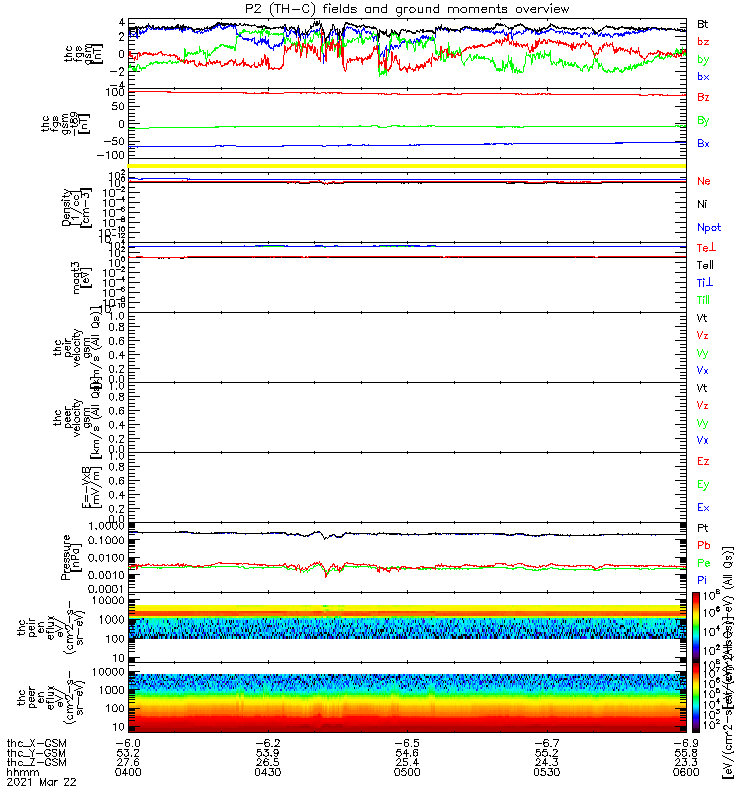Select the Ti⊥ temperature legend label
The width and height of the screenshot is (750, 800).
pos(705,283)
